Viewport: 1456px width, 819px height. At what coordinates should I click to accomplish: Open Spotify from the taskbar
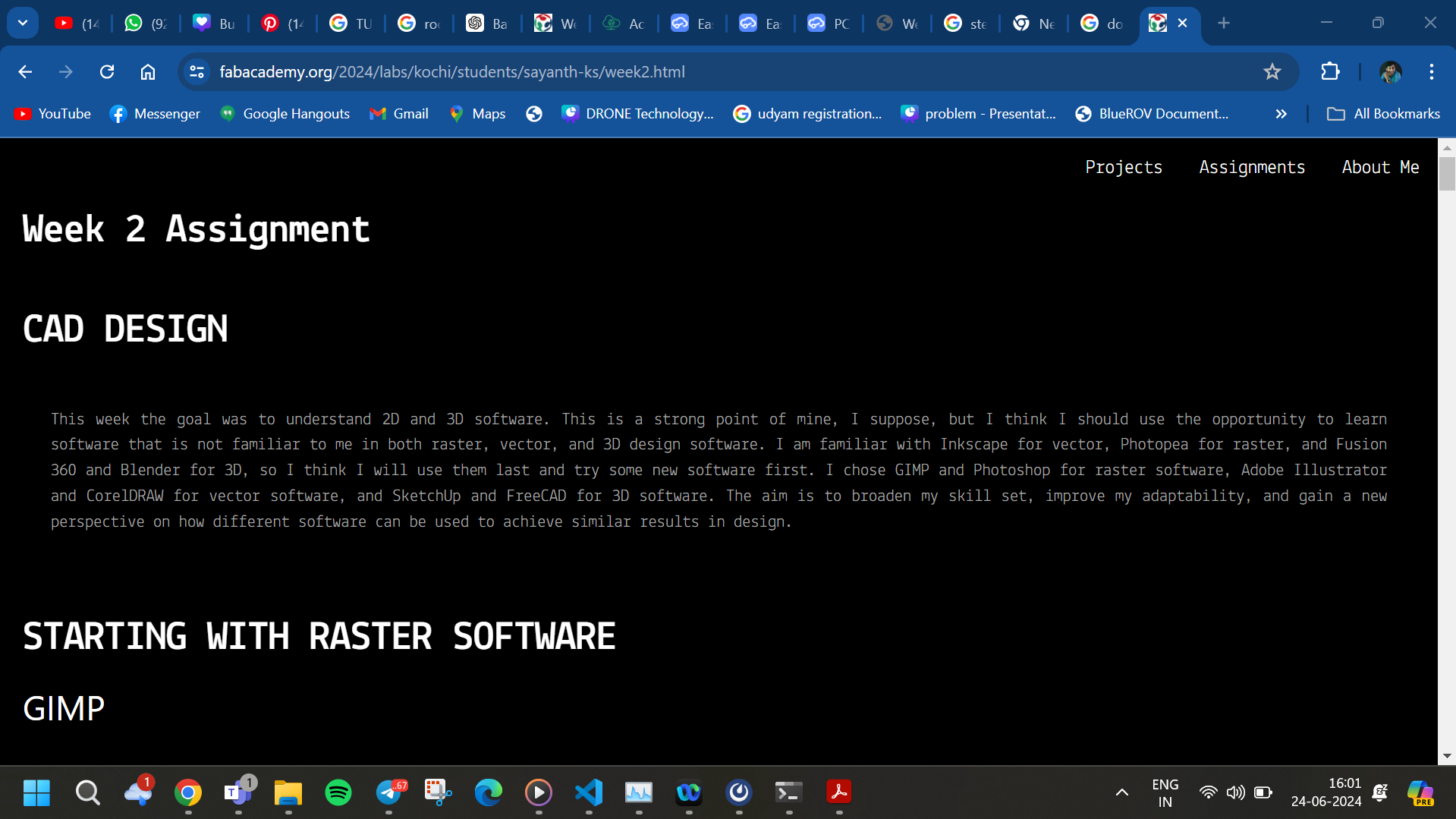click(x=338, y=792)
